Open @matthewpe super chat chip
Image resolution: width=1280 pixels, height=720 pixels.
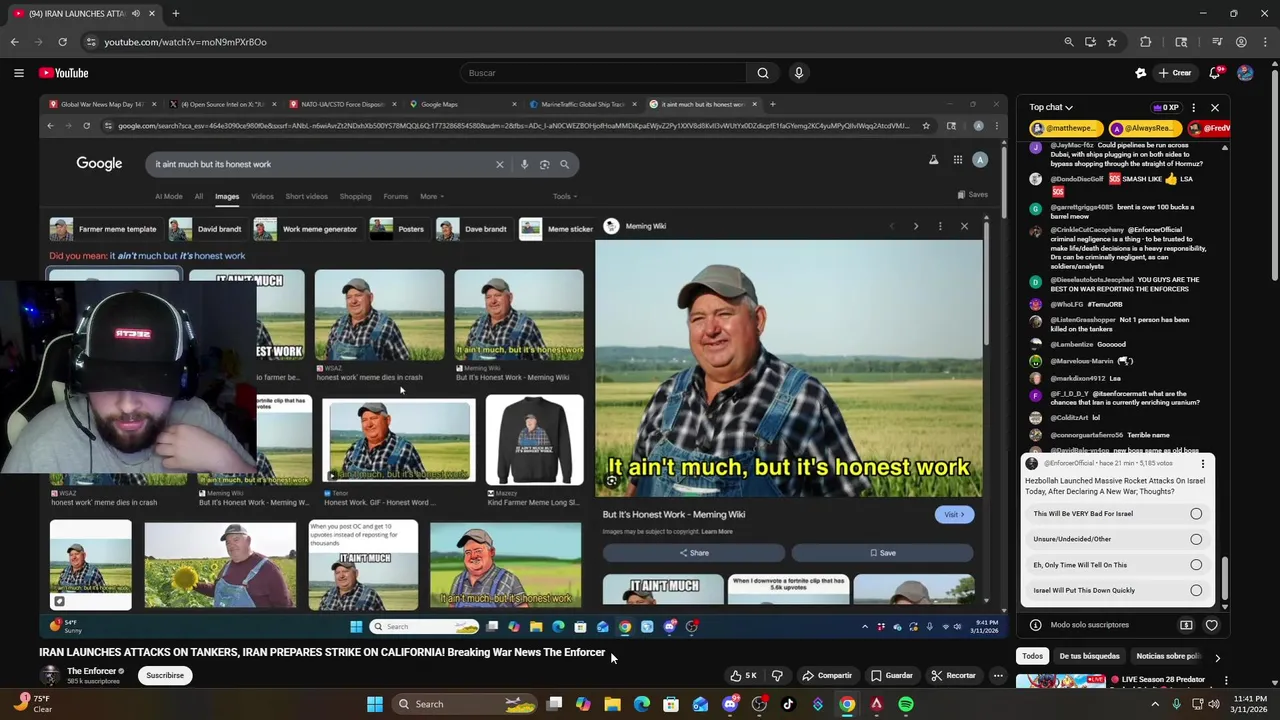pyautogui.click(x=1067, y=128)
